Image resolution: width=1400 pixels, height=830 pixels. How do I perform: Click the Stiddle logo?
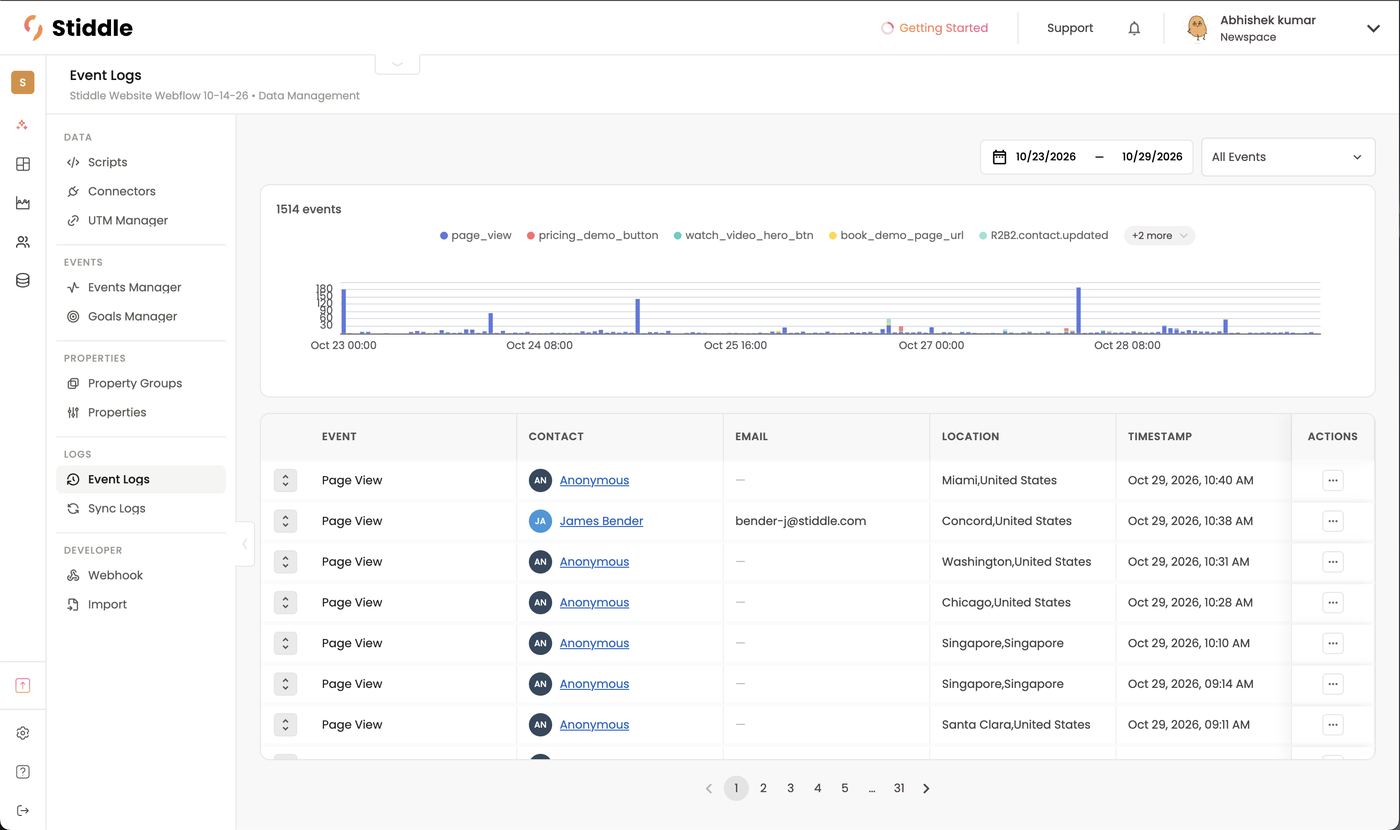(78, 28)
